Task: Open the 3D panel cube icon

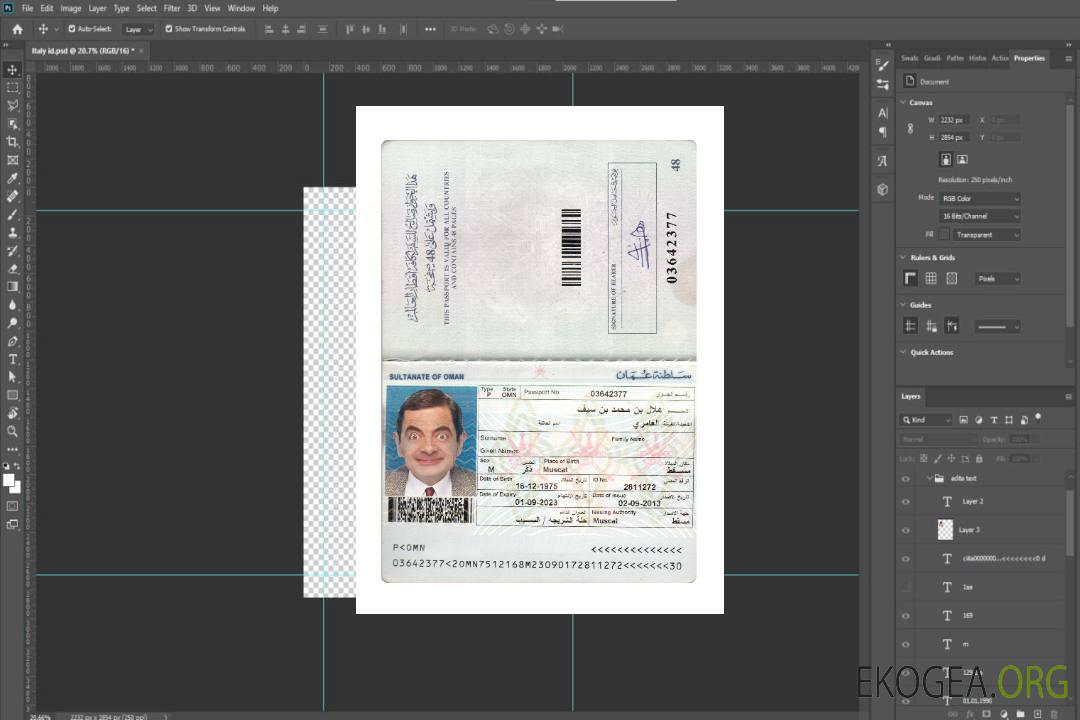Action: [x=882, y=189]
